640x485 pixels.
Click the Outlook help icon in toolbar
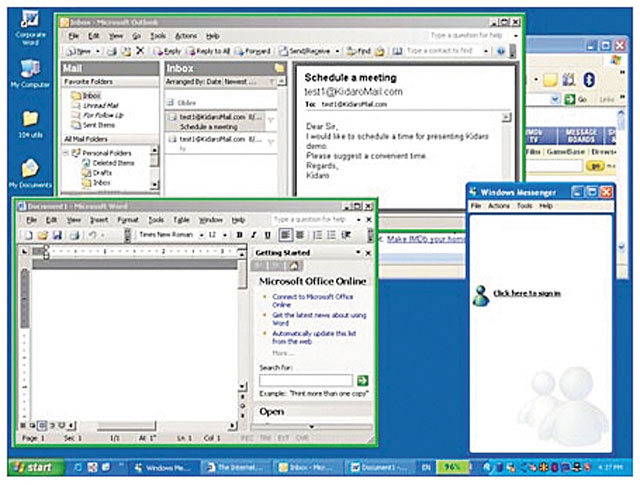point(501,51)
